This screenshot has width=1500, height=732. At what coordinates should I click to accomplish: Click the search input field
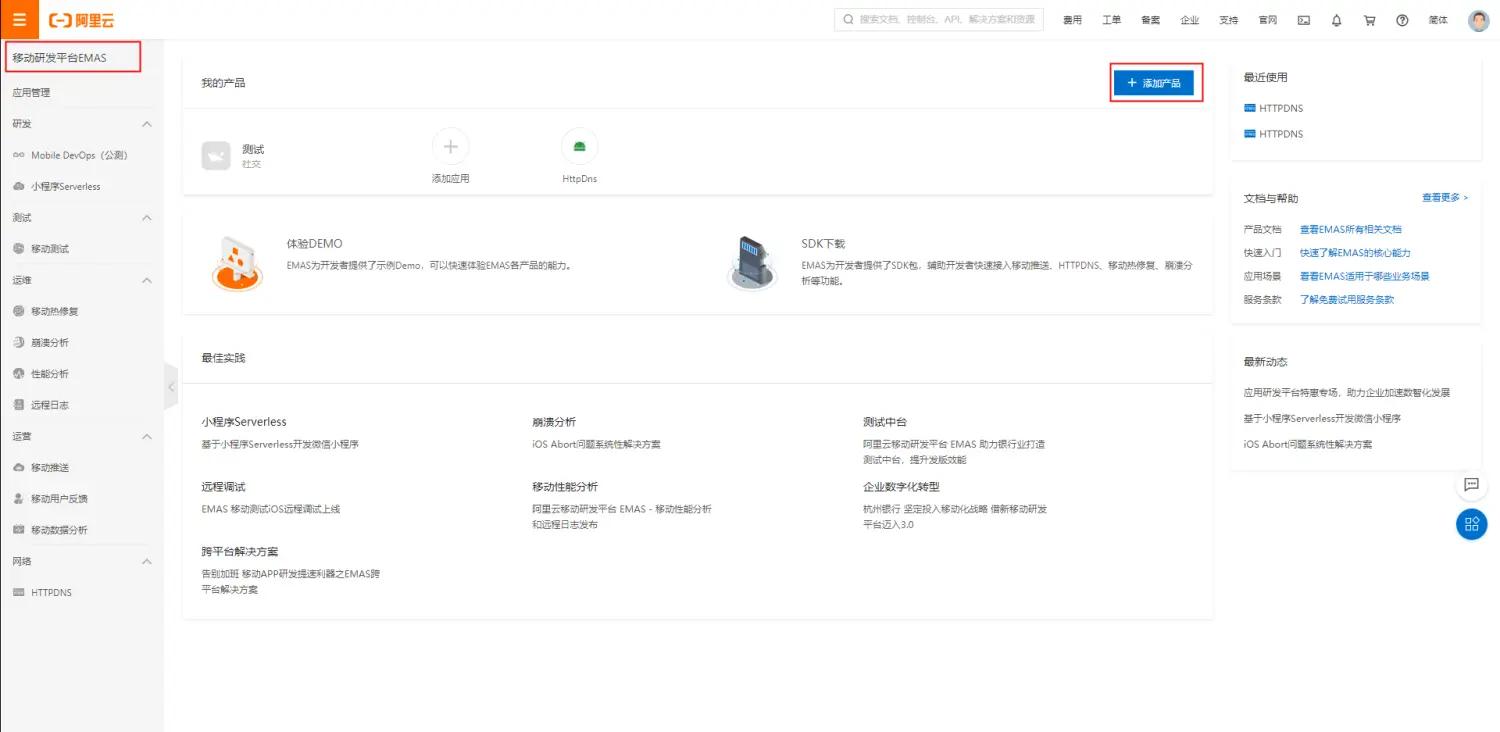(938, 19)
